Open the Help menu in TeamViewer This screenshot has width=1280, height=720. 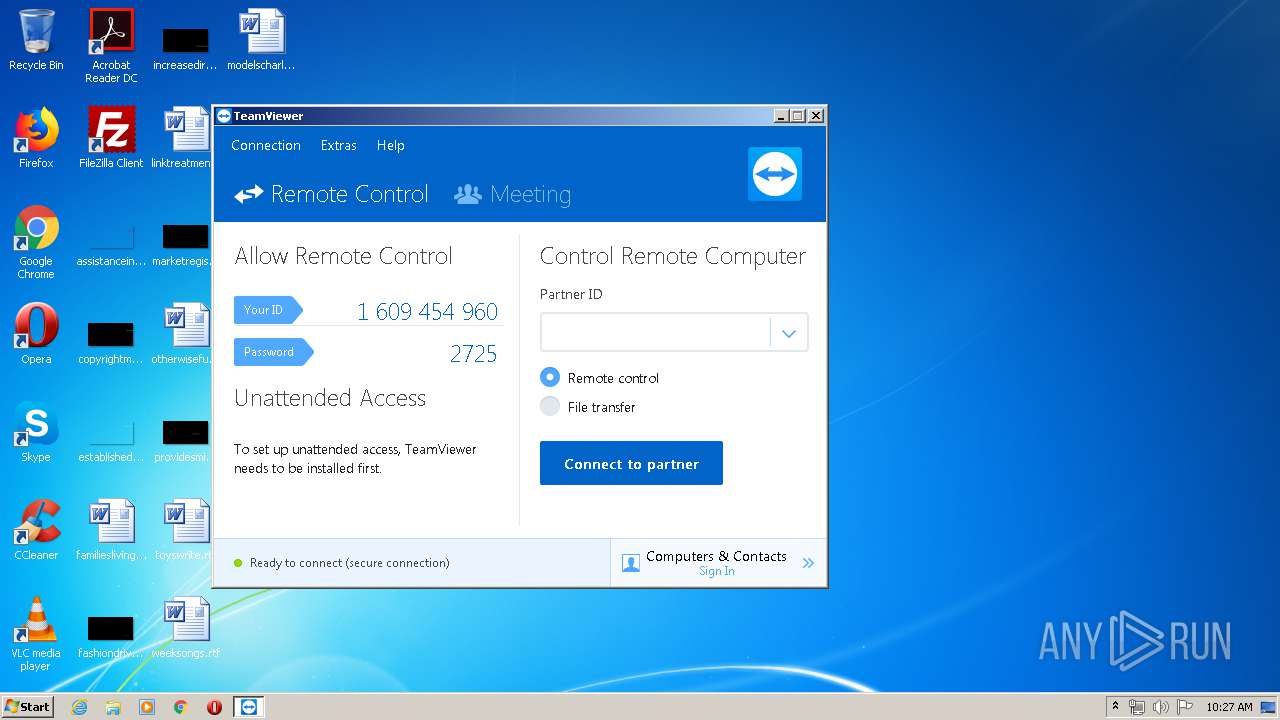[x=390, y=145]
